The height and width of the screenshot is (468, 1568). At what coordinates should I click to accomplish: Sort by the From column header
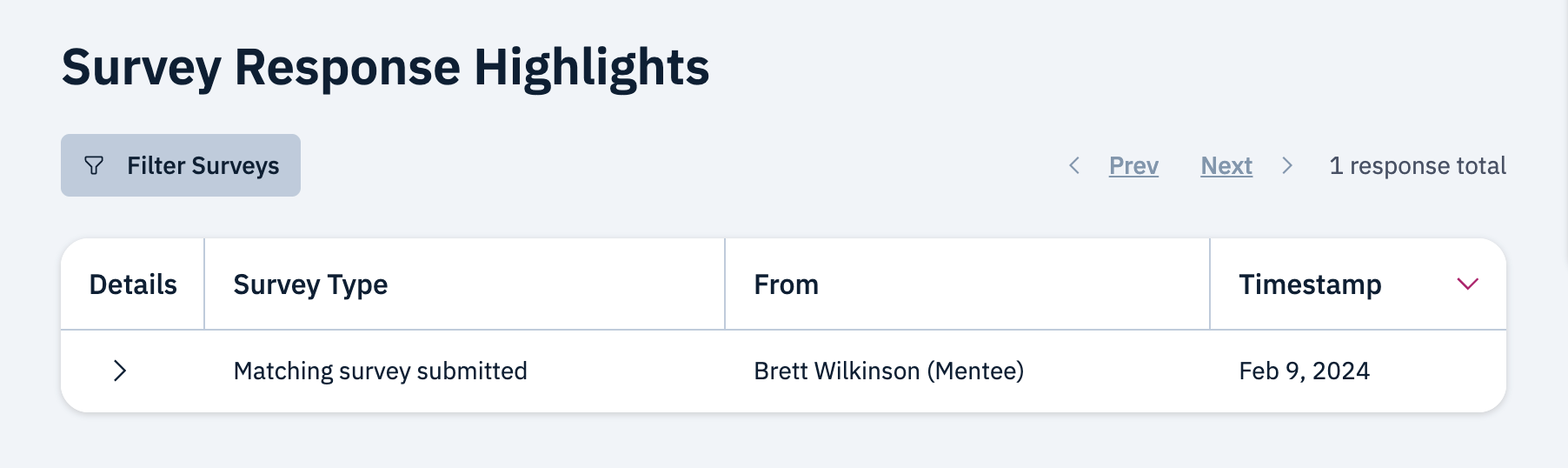[x=786, y=284]
